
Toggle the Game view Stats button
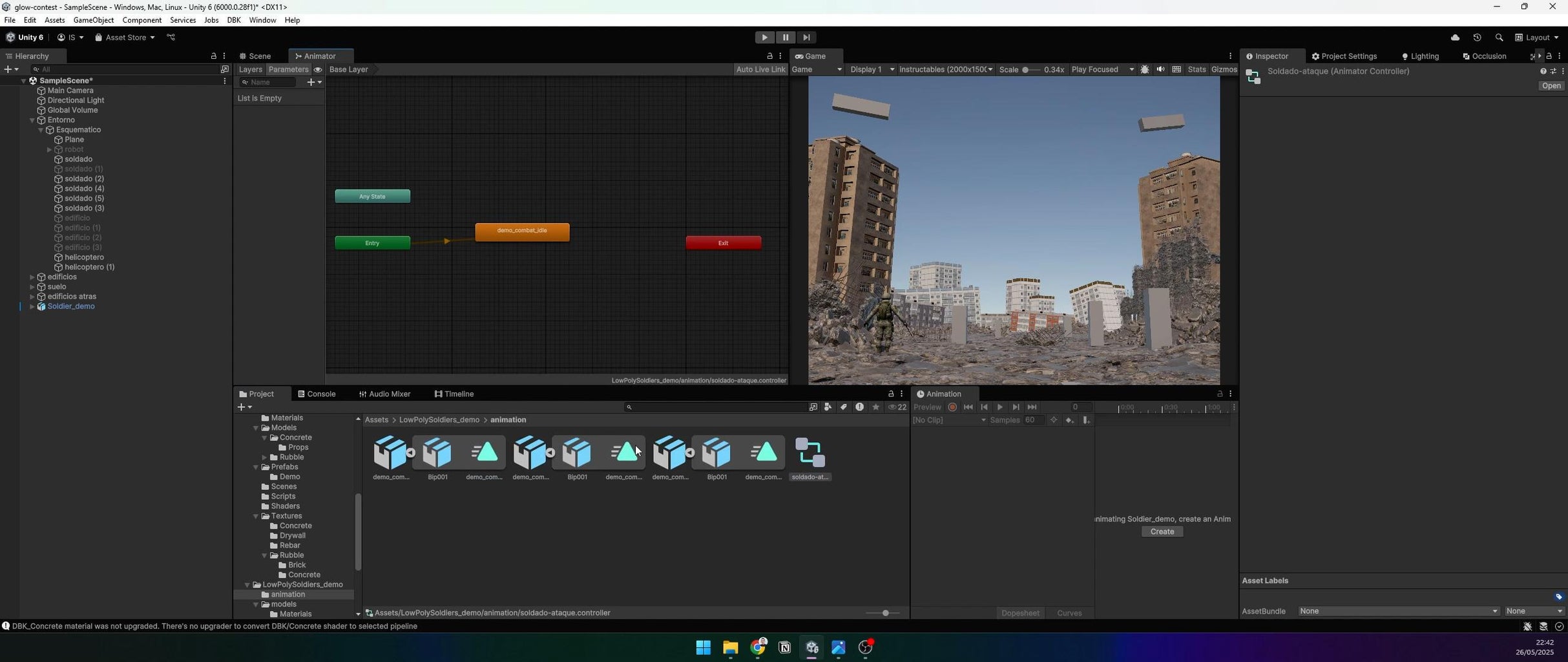tap(1197, 69)
